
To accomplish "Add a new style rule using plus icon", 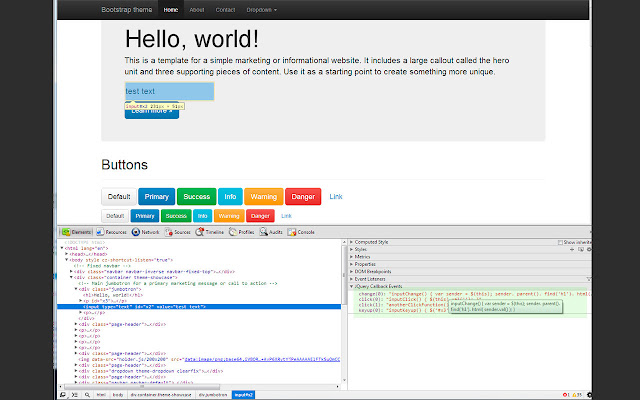I will point(572,249).
